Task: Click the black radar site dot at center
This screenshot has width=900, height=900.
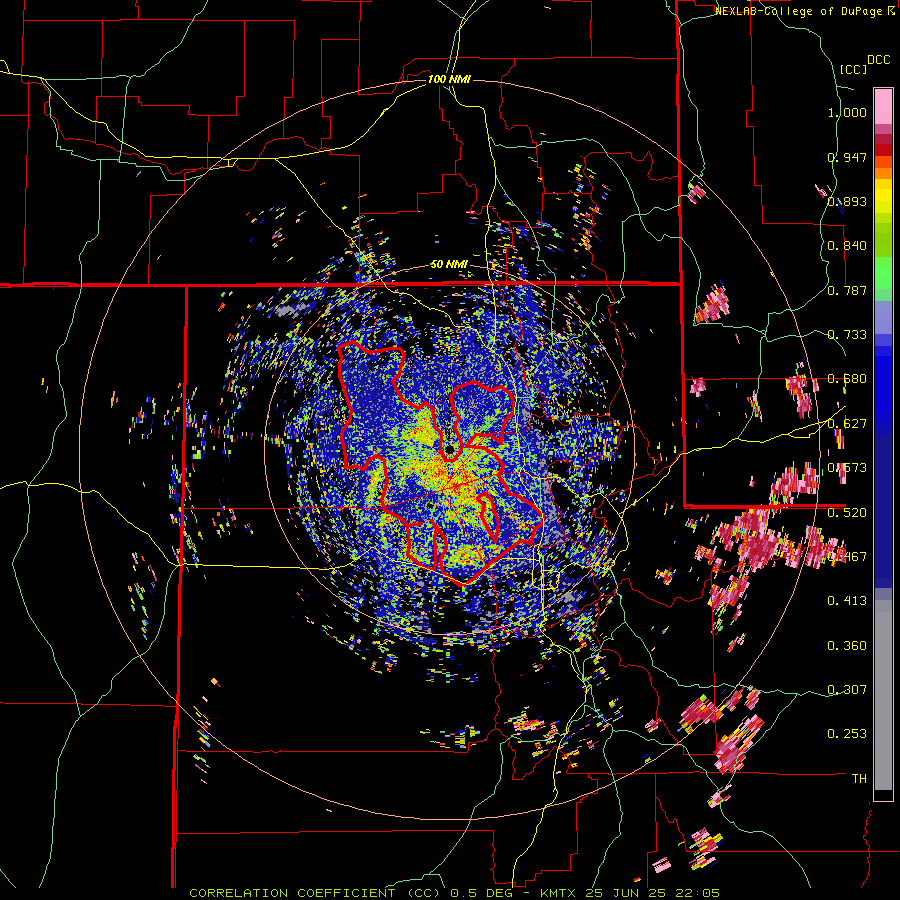Action: [449, 449]
